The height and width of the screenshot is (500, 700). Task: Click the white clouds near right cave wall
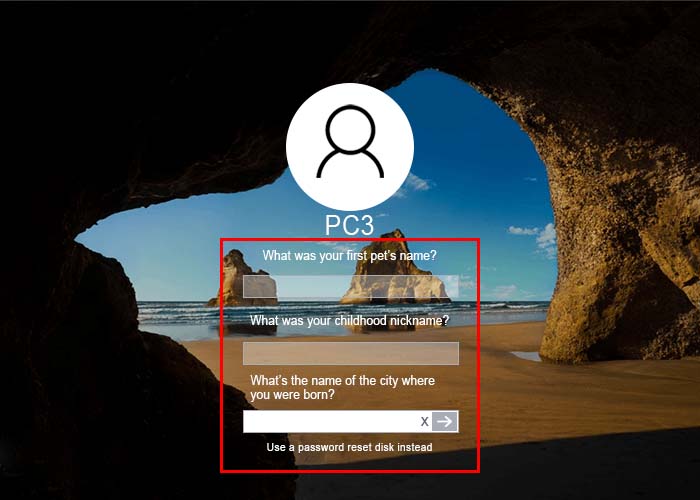click(x=538, y=234)
